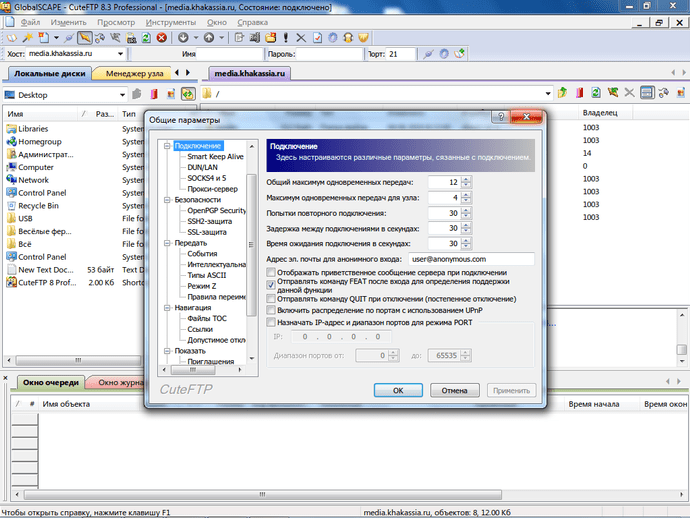Viewport: 690px width, 518px height.
Task: Click the Пароль input field
Action: (330, 54)
